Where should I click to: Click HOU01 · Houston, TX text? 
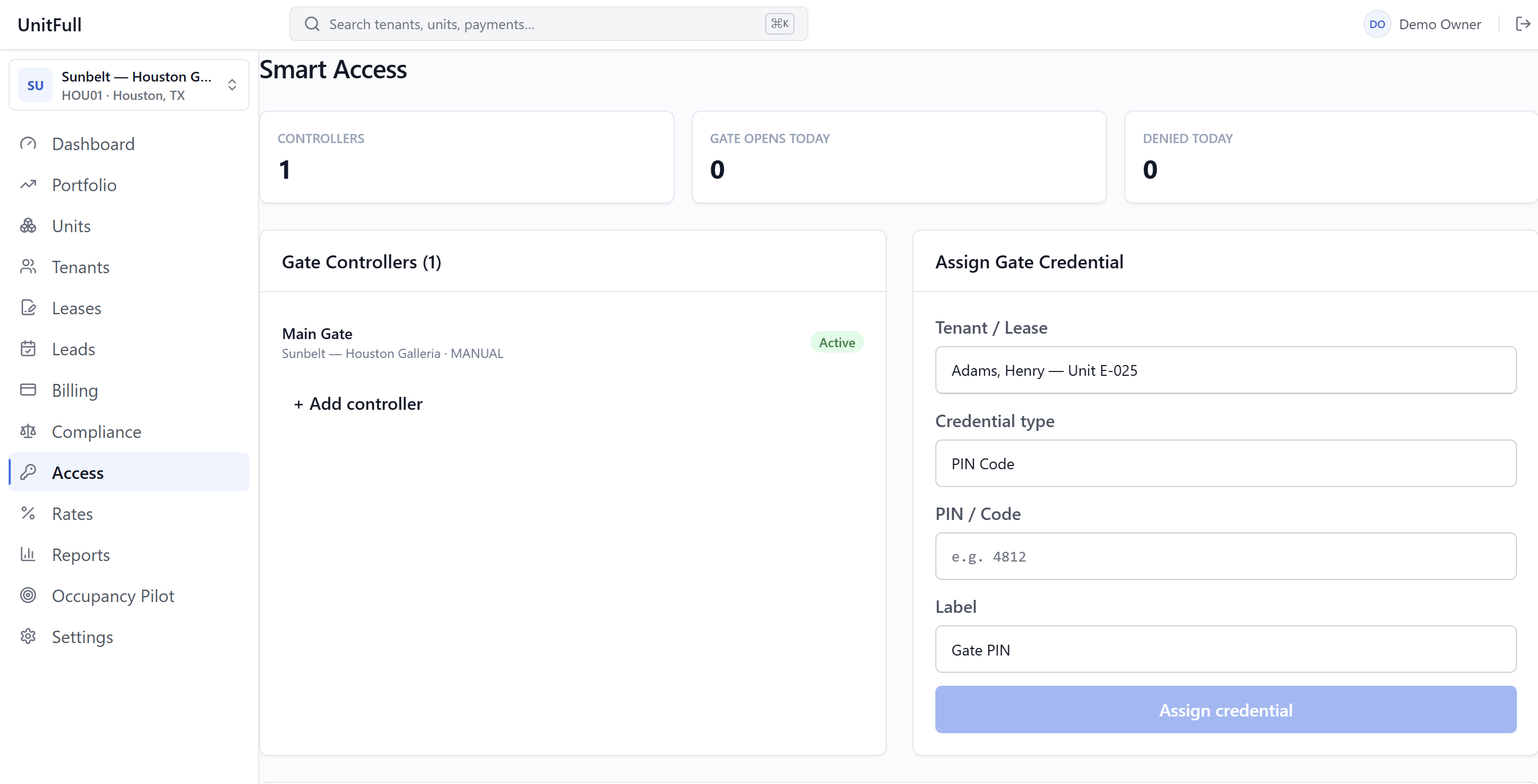tap(123, 96)
